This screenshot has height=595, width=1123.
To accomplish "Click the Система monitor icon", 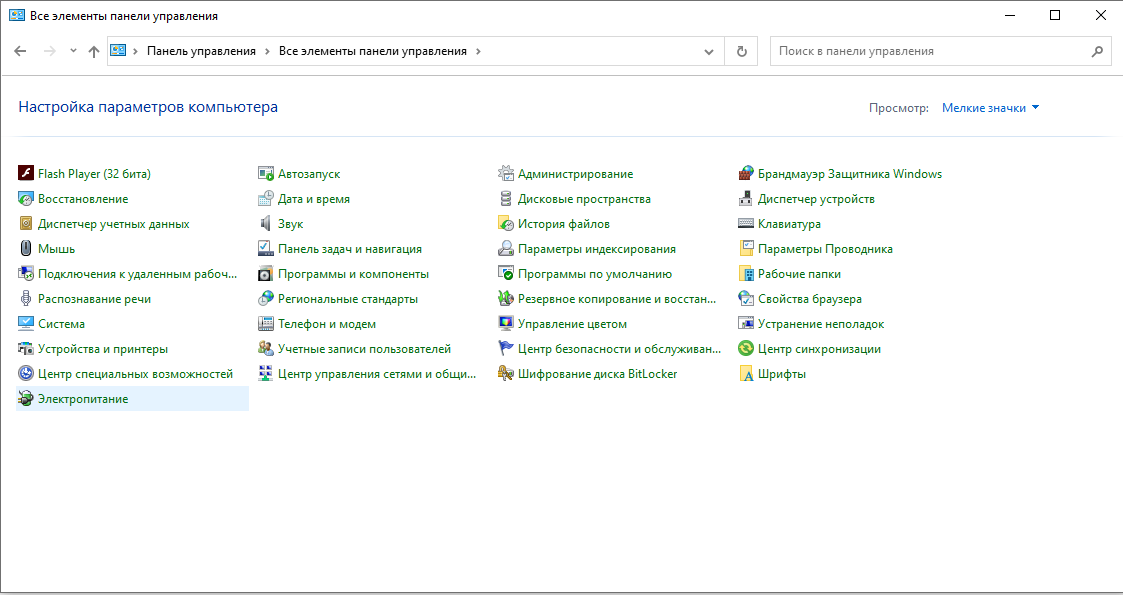I will coord(26,324).
